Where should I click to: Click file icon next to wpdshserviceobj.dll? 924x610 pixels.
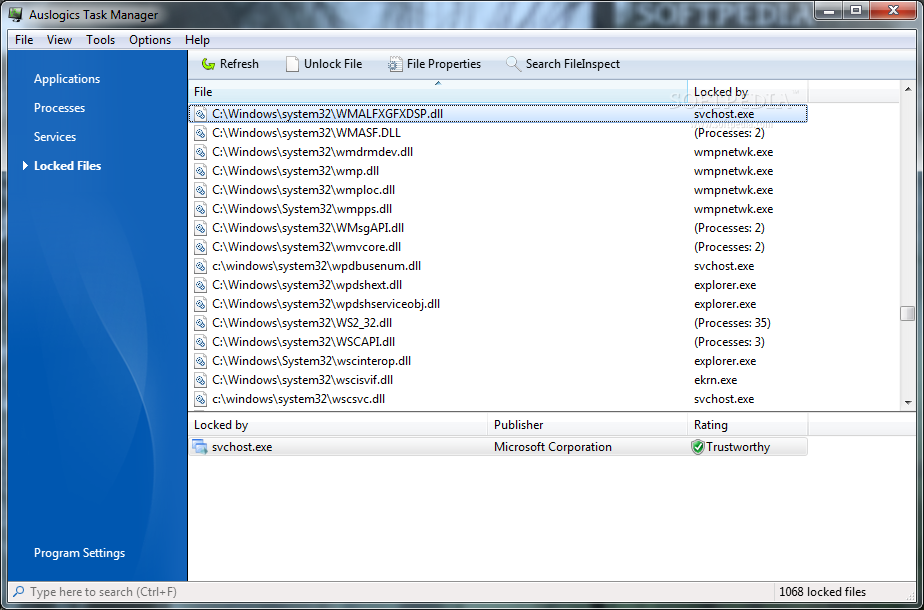tap(201, 304)
